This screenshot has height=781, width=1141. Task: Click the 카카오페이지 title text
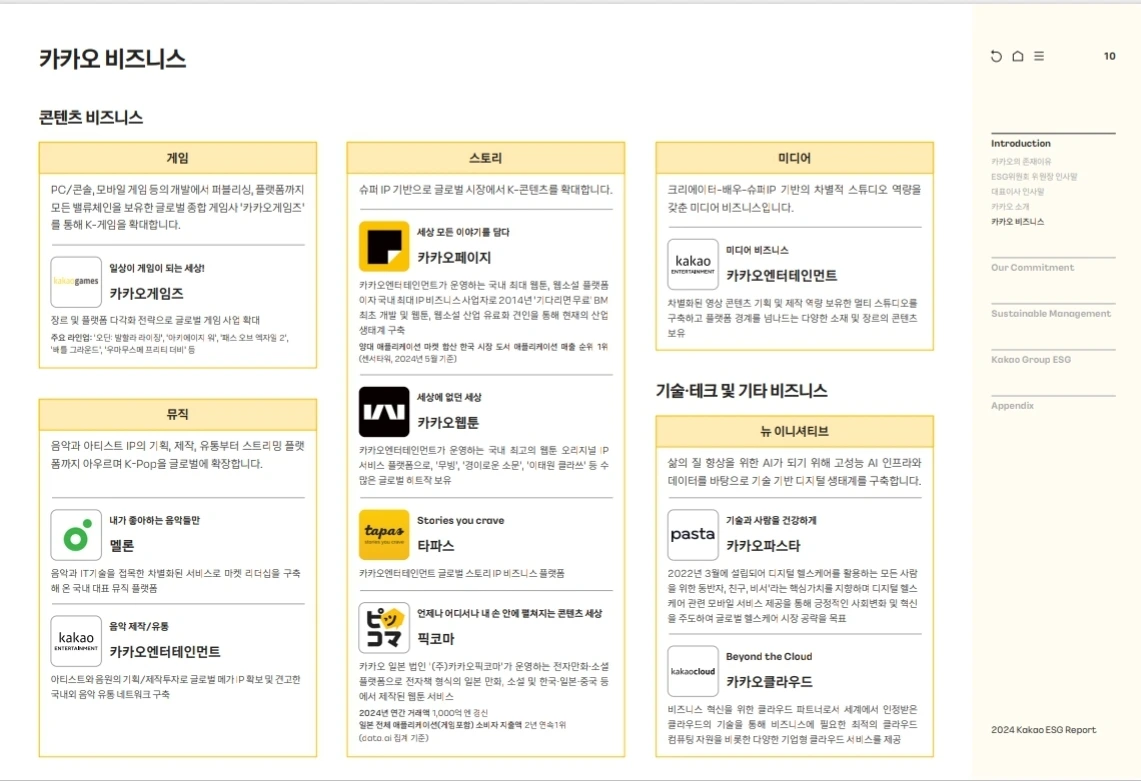(x=454, y=258)
